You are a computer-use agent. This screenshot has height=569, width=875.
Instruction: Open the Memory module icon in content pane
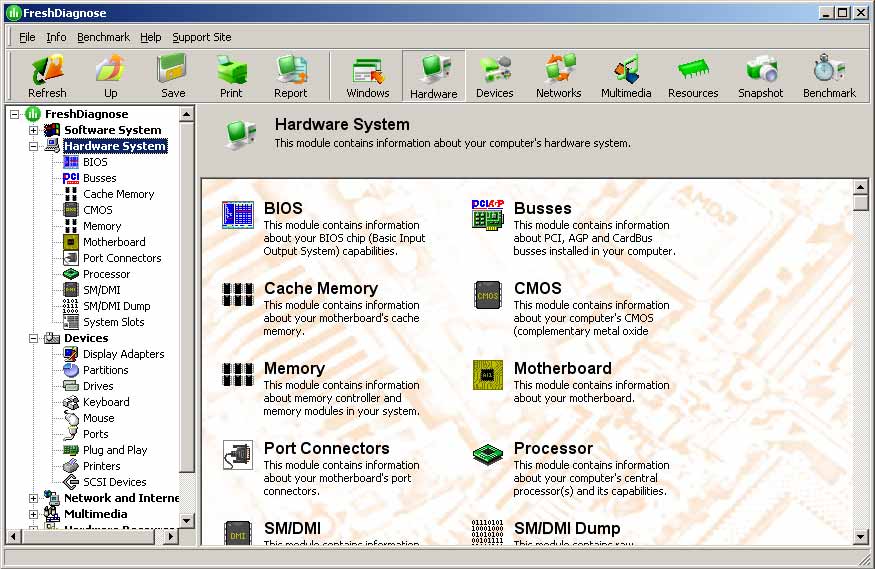[238, 374]
